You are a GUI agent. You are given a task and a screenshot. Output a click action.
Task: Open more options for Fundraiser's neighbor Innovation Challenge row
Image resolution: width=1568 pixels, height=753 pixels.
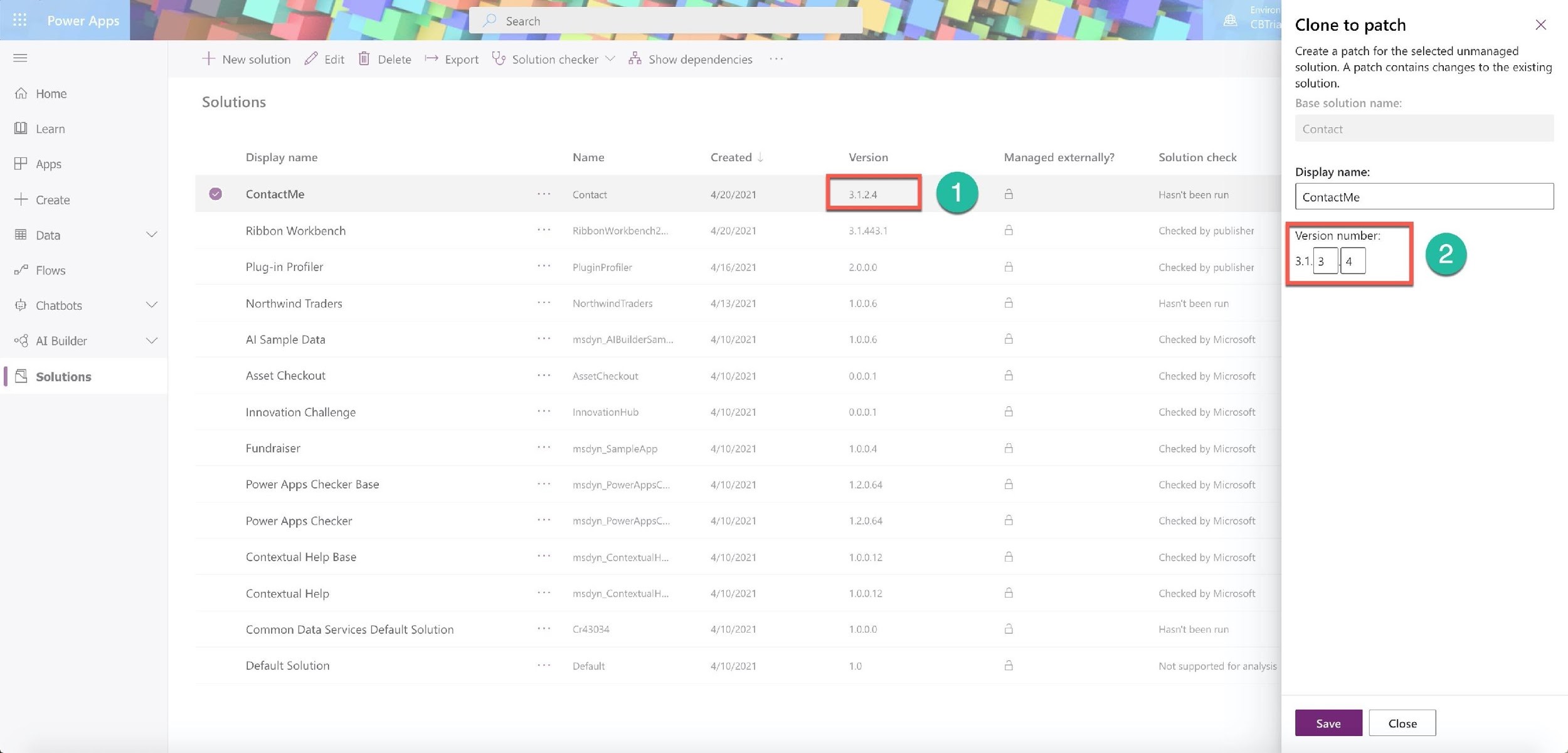click(544, 411)
